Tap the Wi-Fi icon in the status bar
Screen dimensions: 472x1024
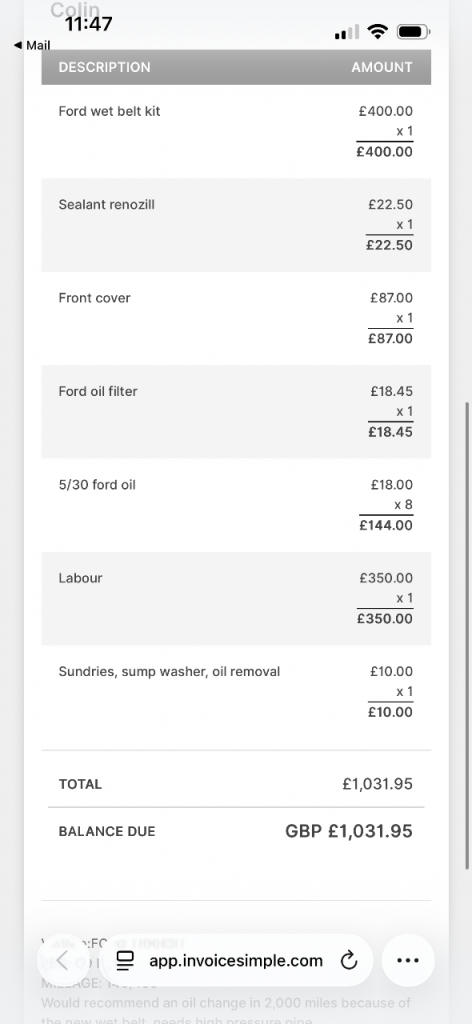tap(377, 31)
